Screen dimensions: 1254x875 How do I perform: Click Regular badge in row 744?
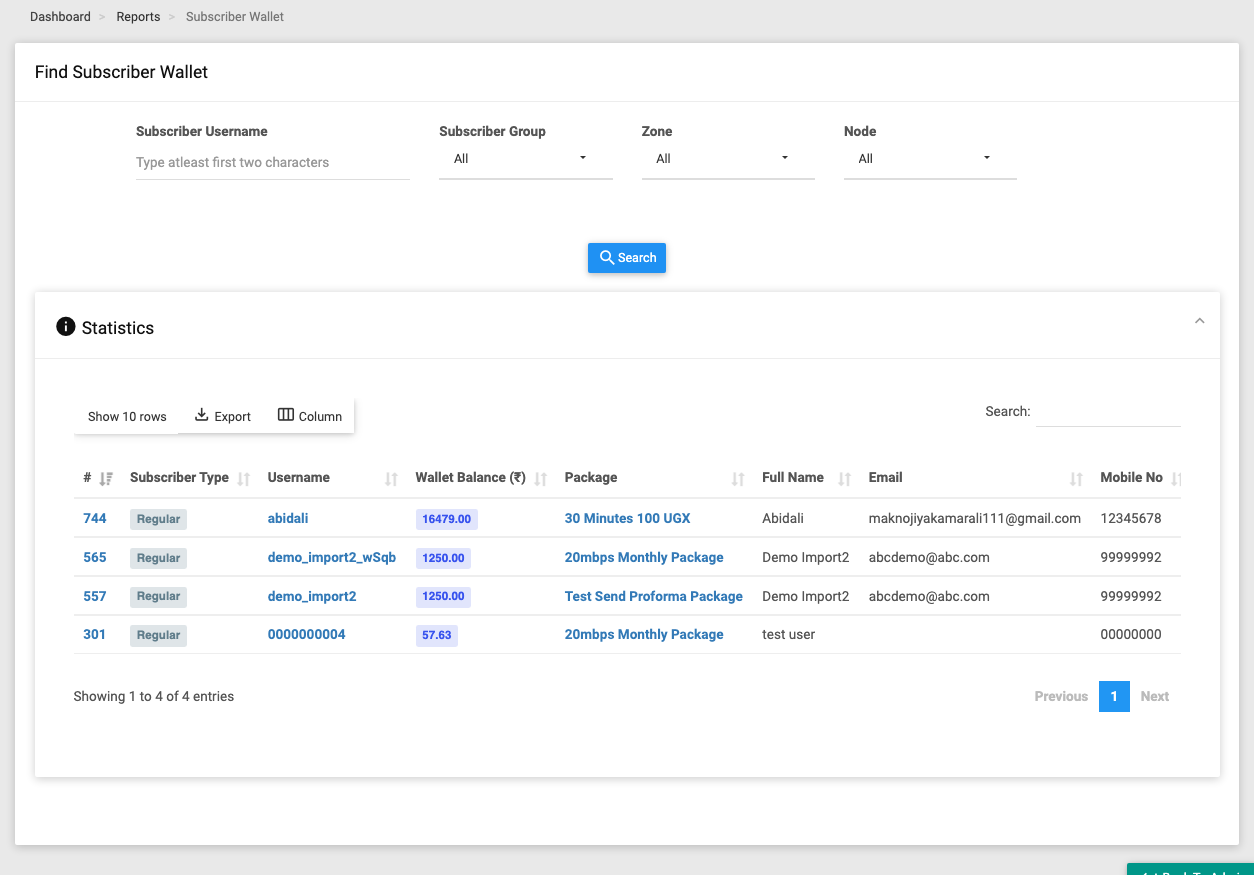coord(158,519)
